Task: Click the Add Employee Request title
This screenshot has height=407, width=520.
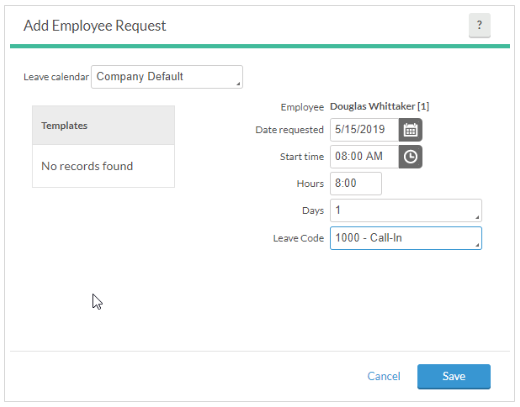Action: pyautogui.click(x=95, y=26)
